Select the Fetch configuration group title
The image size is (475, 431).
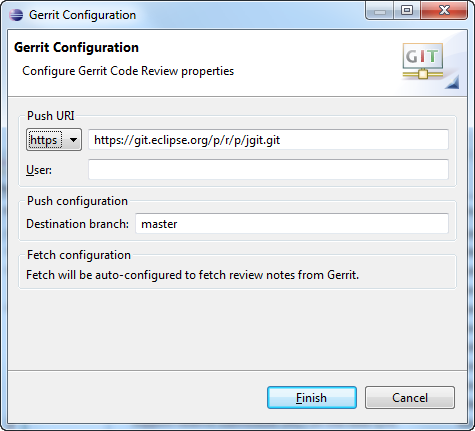tap(79, 255)
